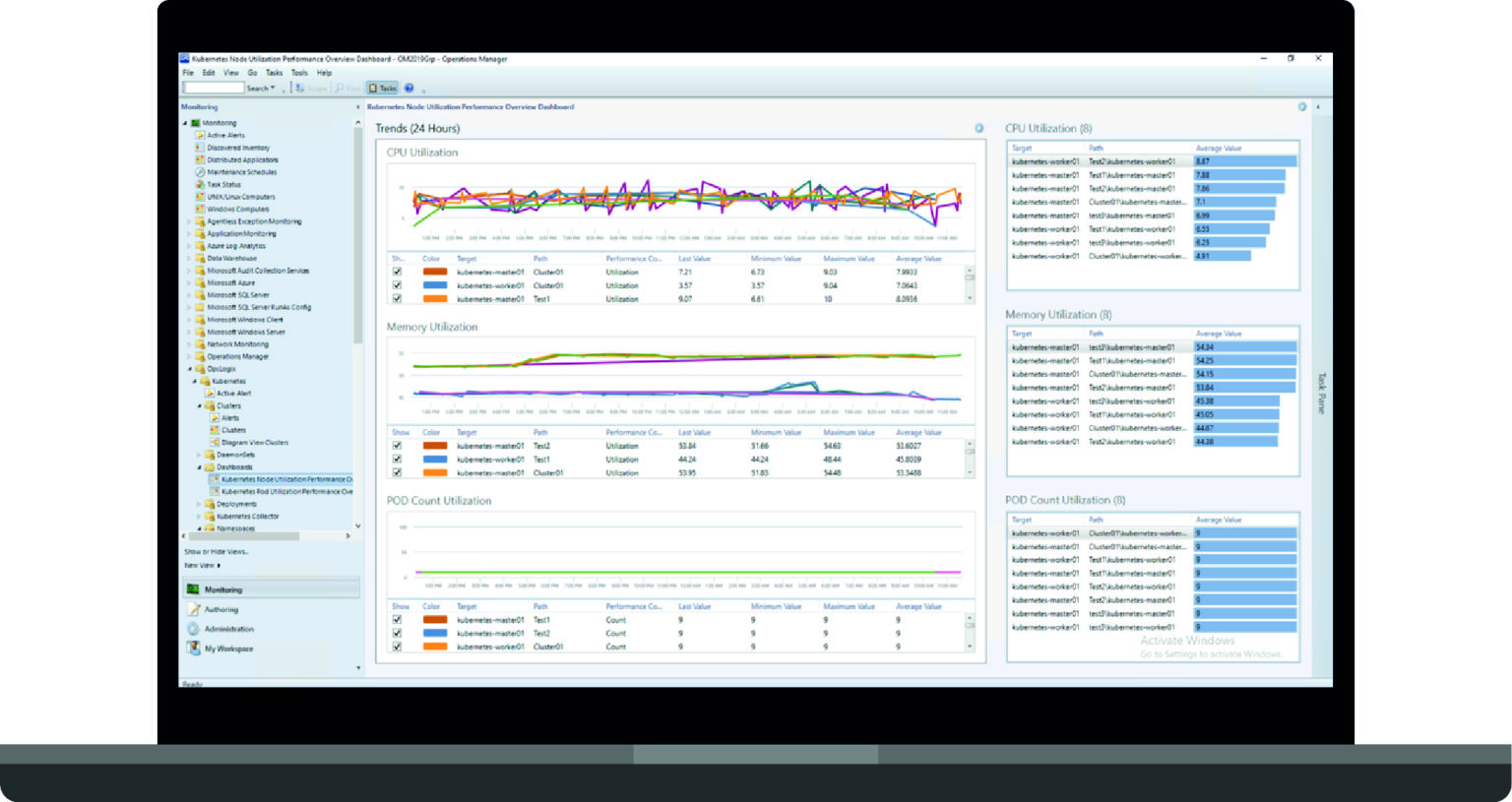Uncheck CPU Utilization kubernetes-master01 Cluster01 series
Screen dimensions: 1512x802
point(397,273)
